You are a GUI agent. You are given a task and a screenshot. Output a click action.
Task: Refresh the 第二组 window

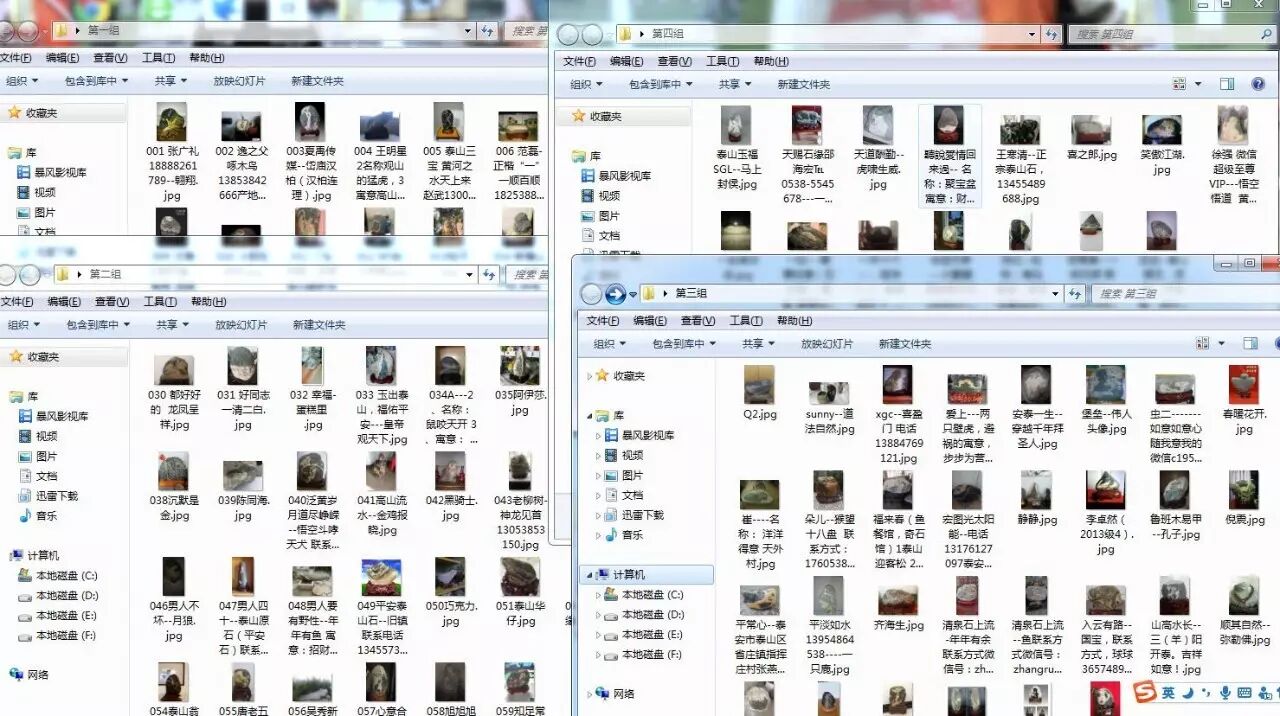(489, 274)
